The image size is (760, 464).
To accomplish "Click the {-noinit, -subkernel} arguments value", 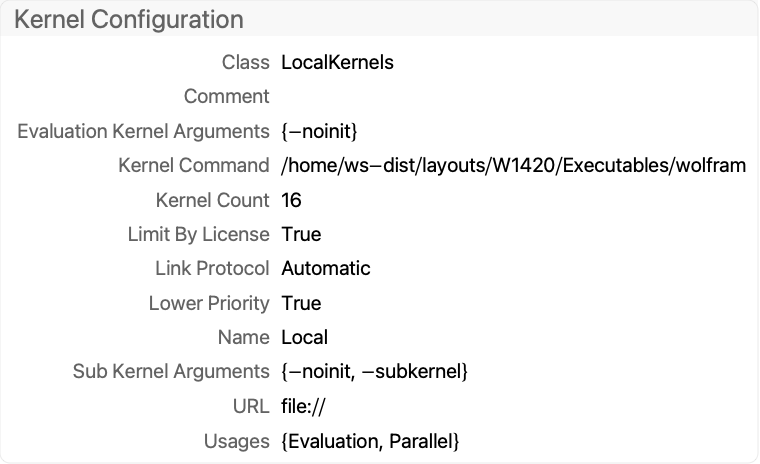I will click(x=375, y=372).
